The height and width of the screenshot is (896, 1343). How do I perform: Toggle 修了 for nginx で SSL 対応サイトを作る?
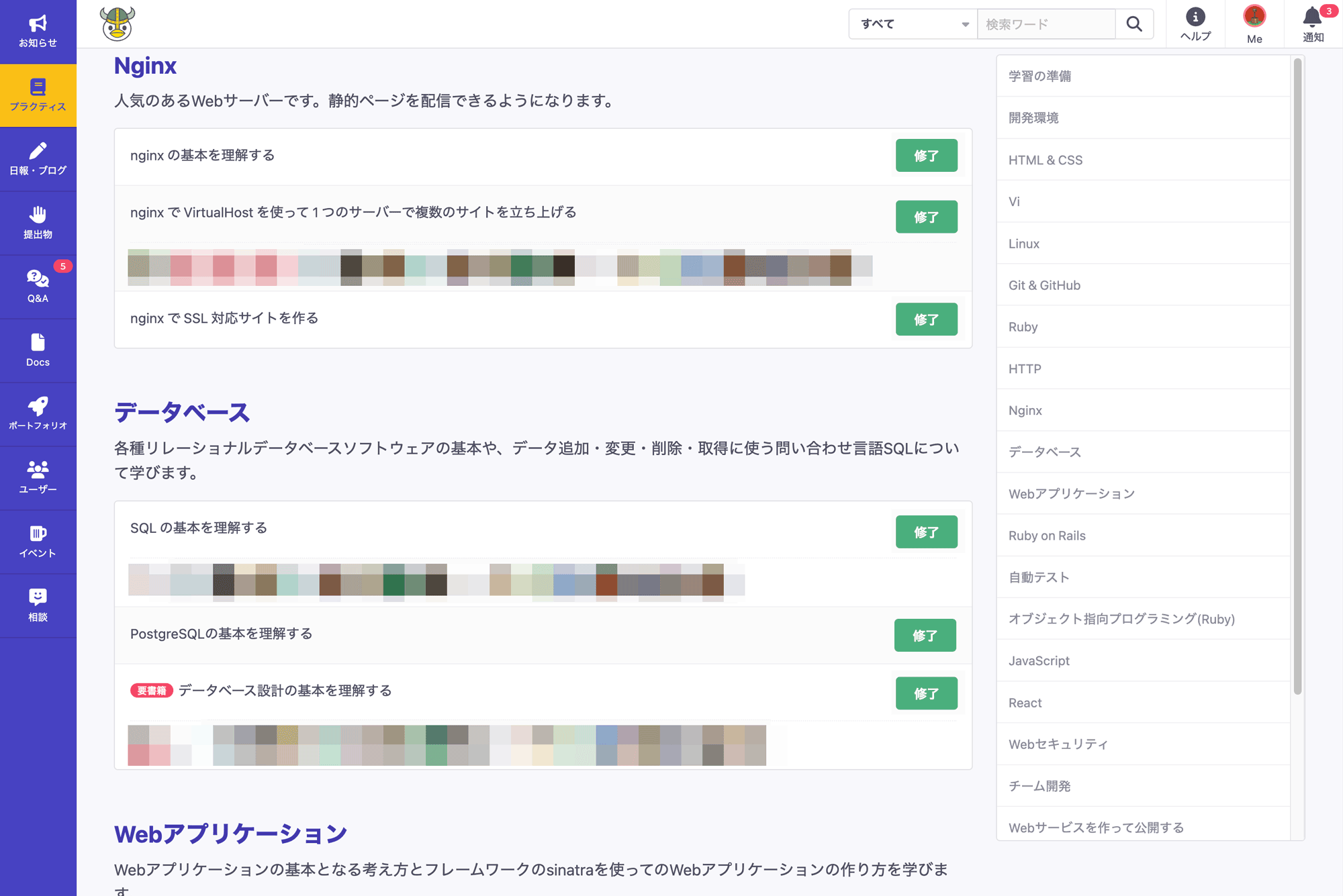[926, 319]
